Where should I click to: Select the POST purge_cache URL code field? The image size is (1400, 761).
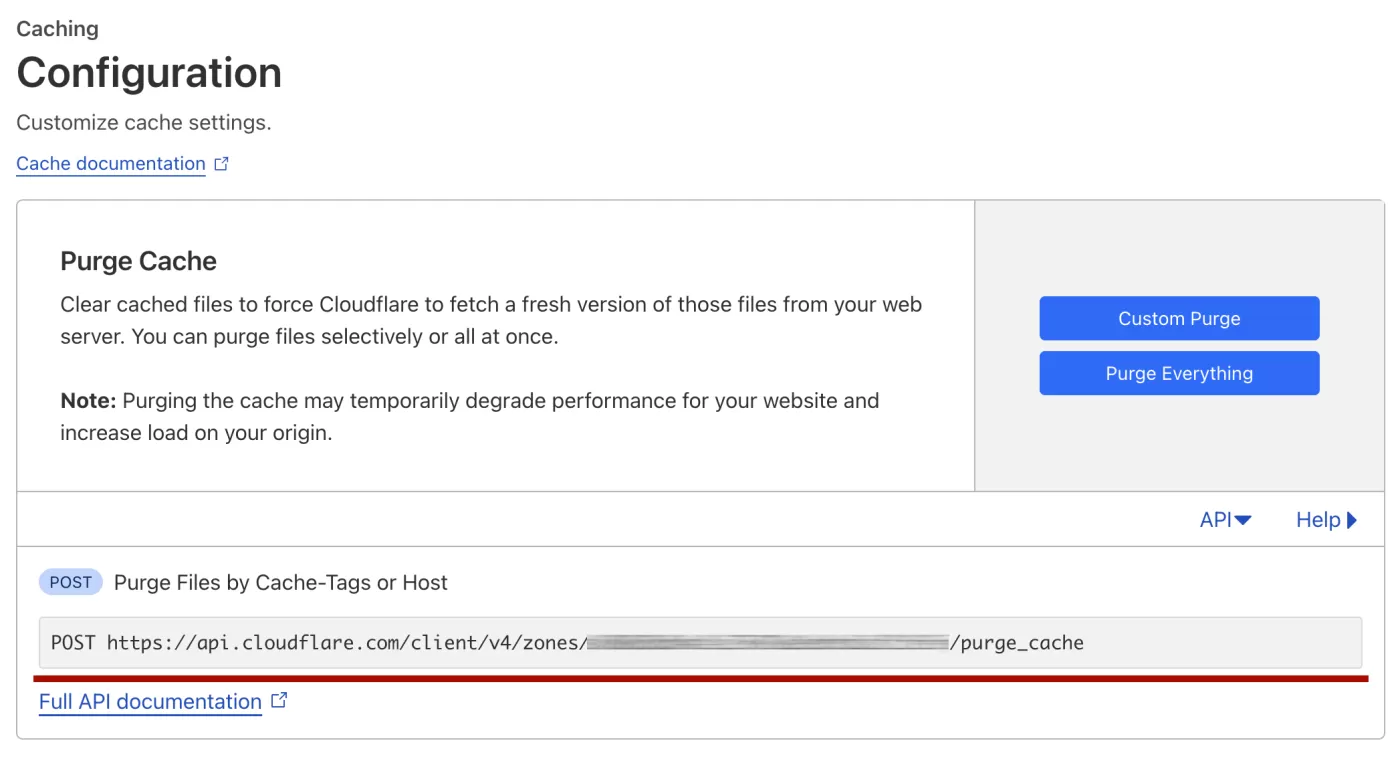[x=700, y=643]
